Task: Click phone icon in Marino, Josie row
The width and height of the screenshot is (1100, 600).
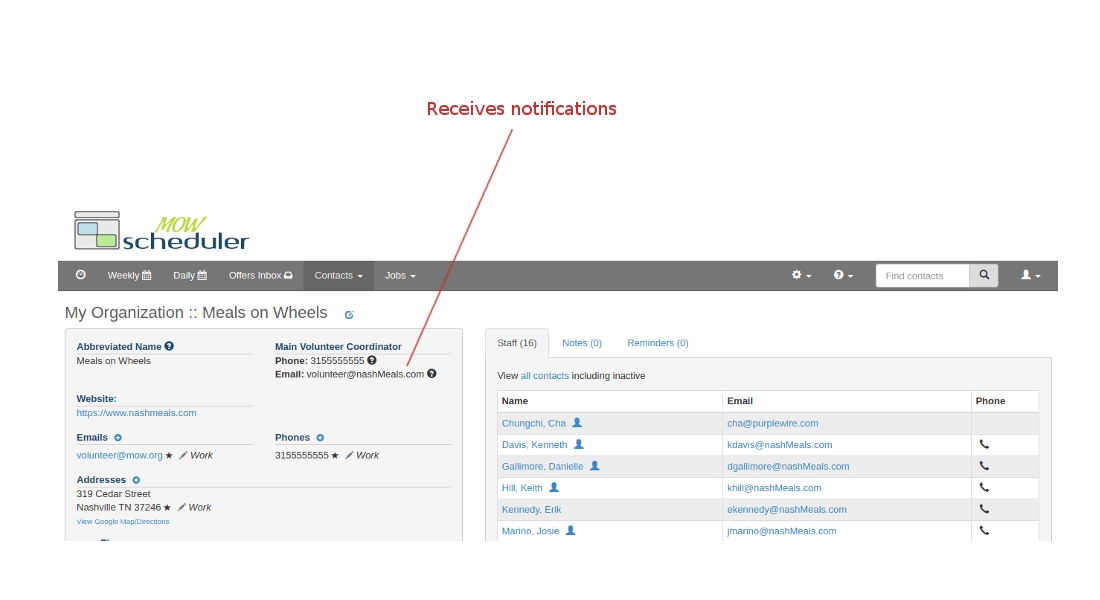Action: 984,531
